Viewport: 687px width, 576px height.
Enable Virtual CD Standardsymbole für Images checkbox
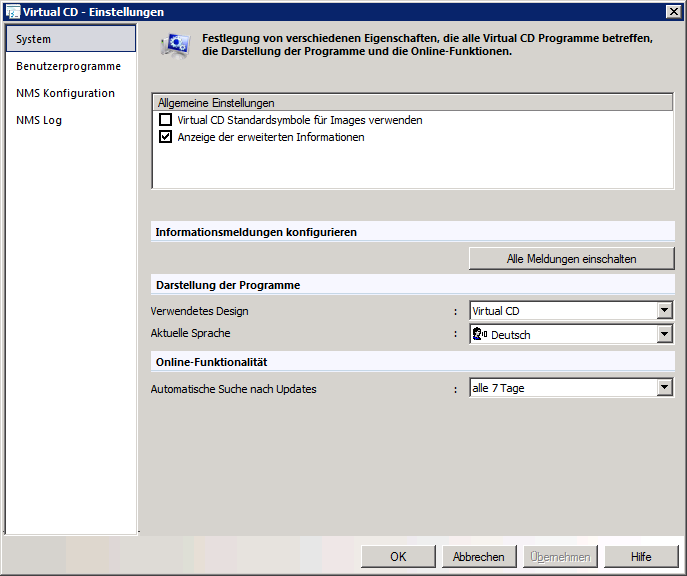tap(165, 120)
